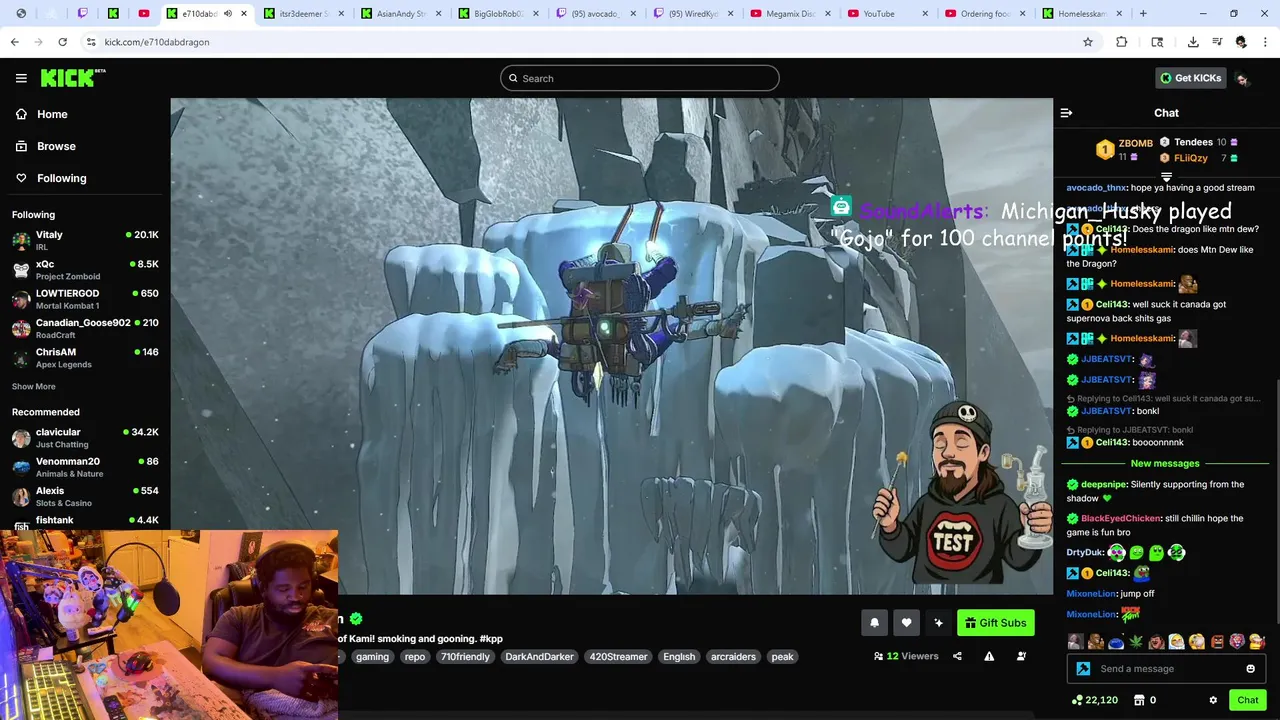Open the chat settings gear icon

(x=1213, y=700)
